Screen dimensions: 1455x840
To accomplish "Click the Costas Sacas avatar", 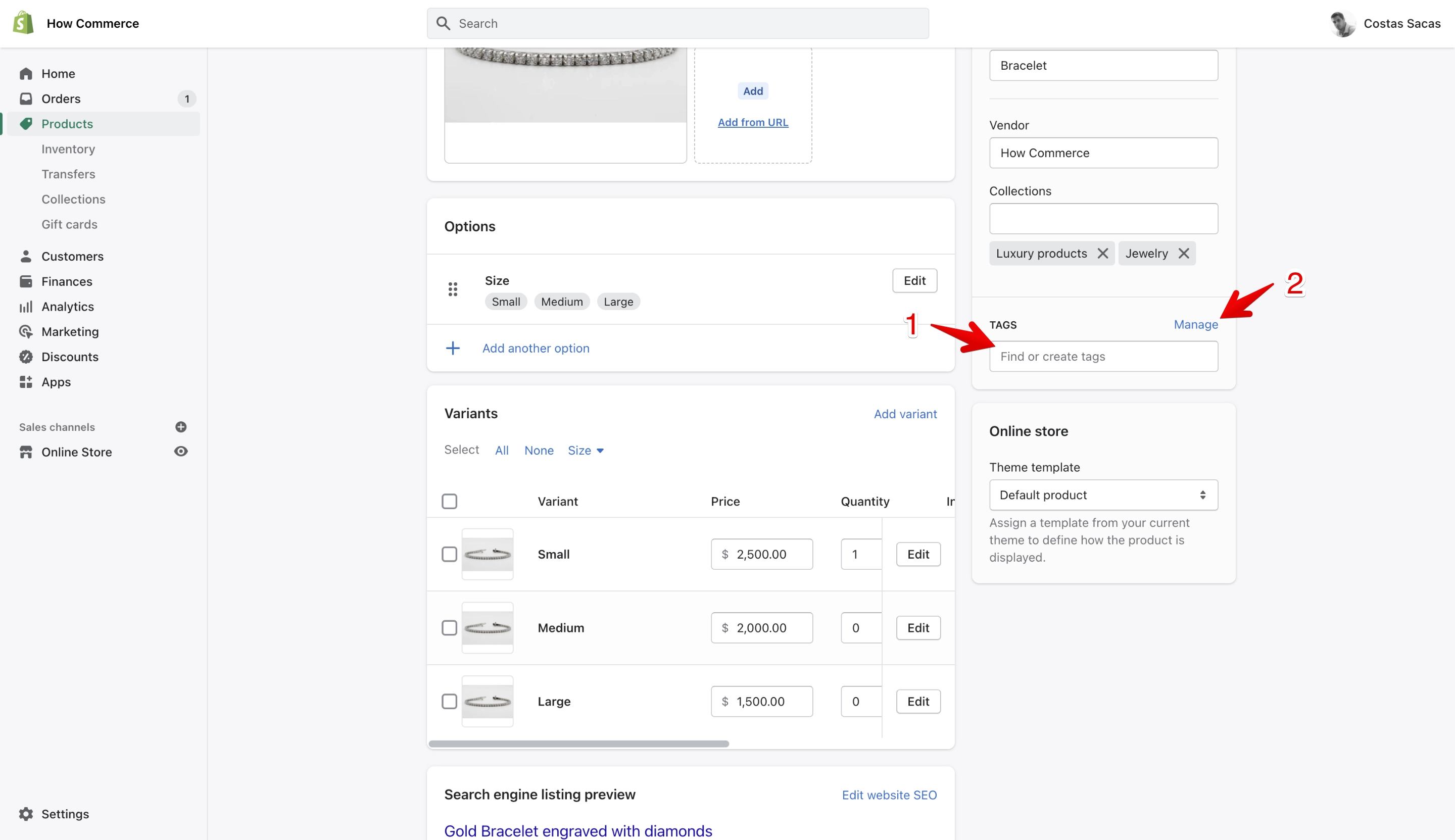I will click(1343, 24).
